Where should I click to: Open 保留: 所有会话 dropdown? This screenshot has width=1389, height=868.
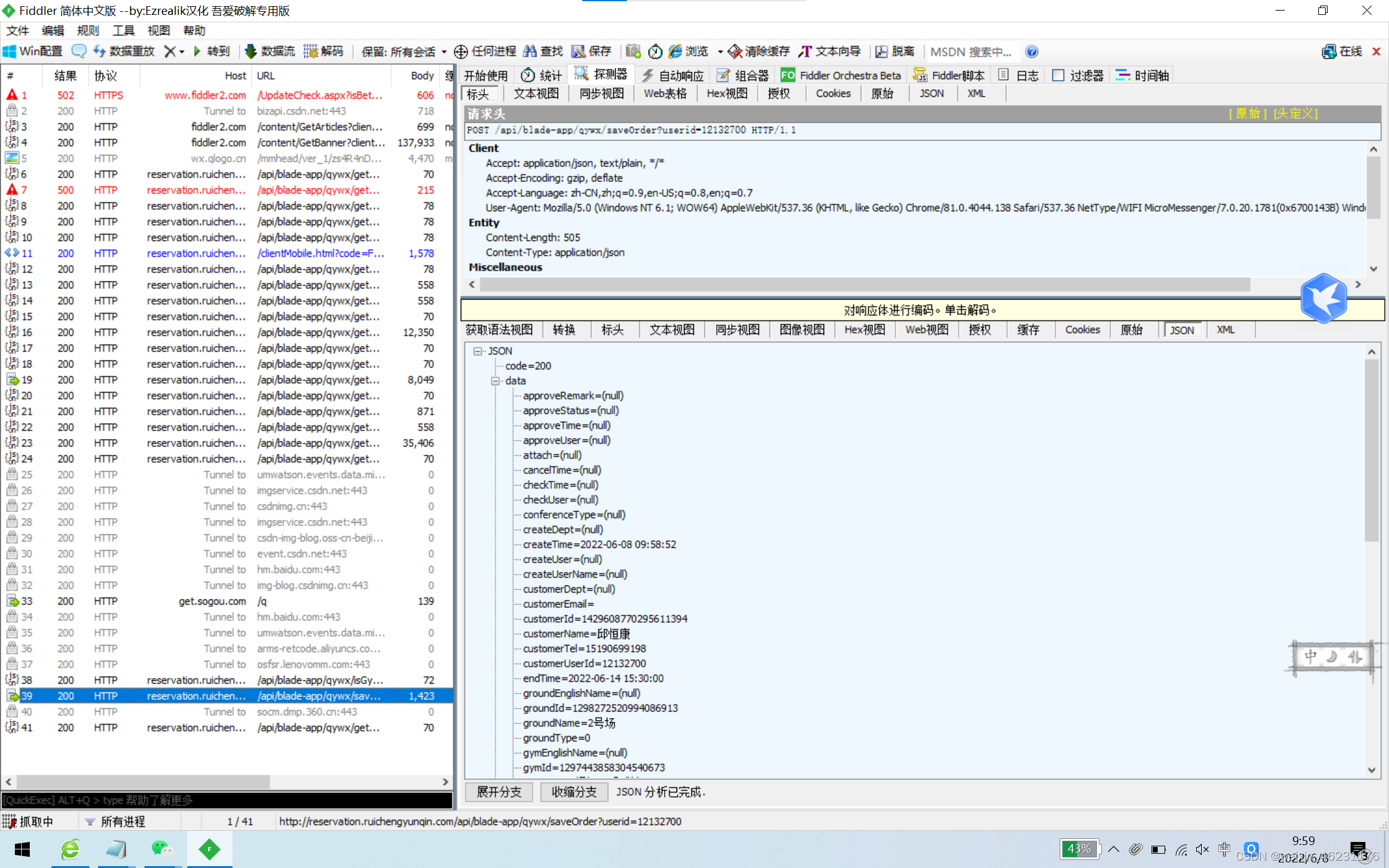(404, 51)
